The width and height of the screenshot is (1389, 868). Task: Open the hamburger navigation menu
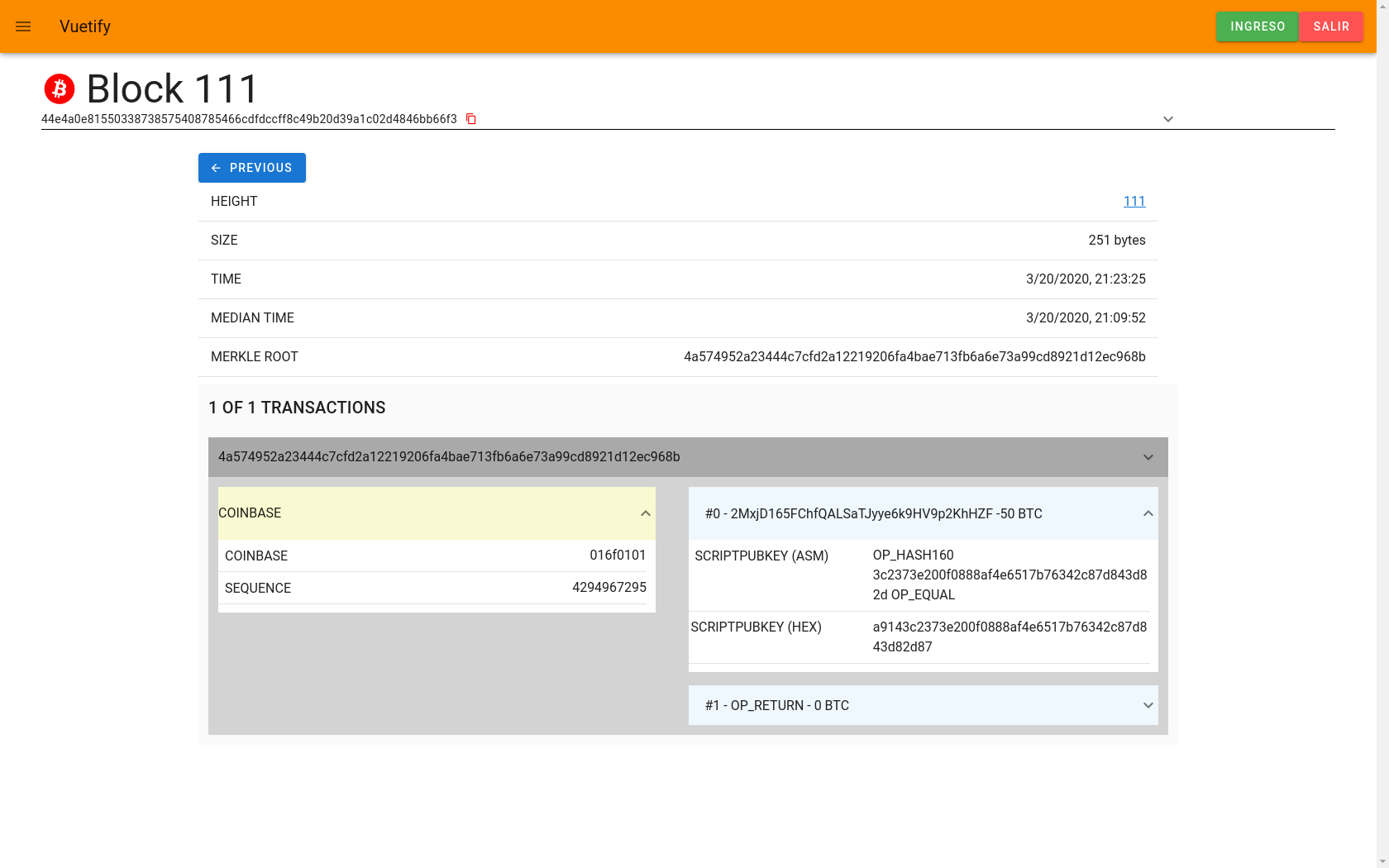click(23, 26)
